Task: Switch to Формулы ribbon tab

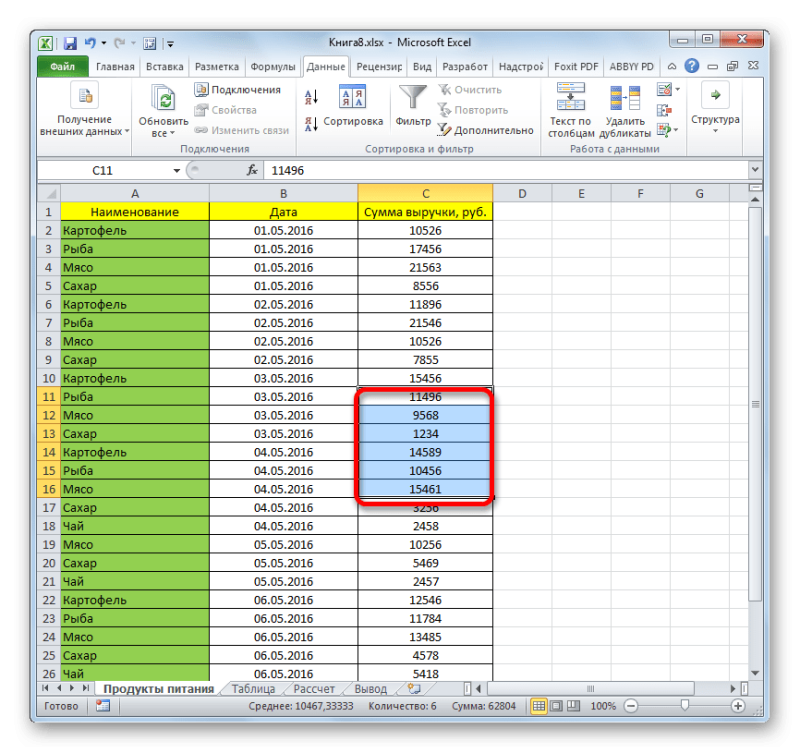Action: click(x=273, y=67)
